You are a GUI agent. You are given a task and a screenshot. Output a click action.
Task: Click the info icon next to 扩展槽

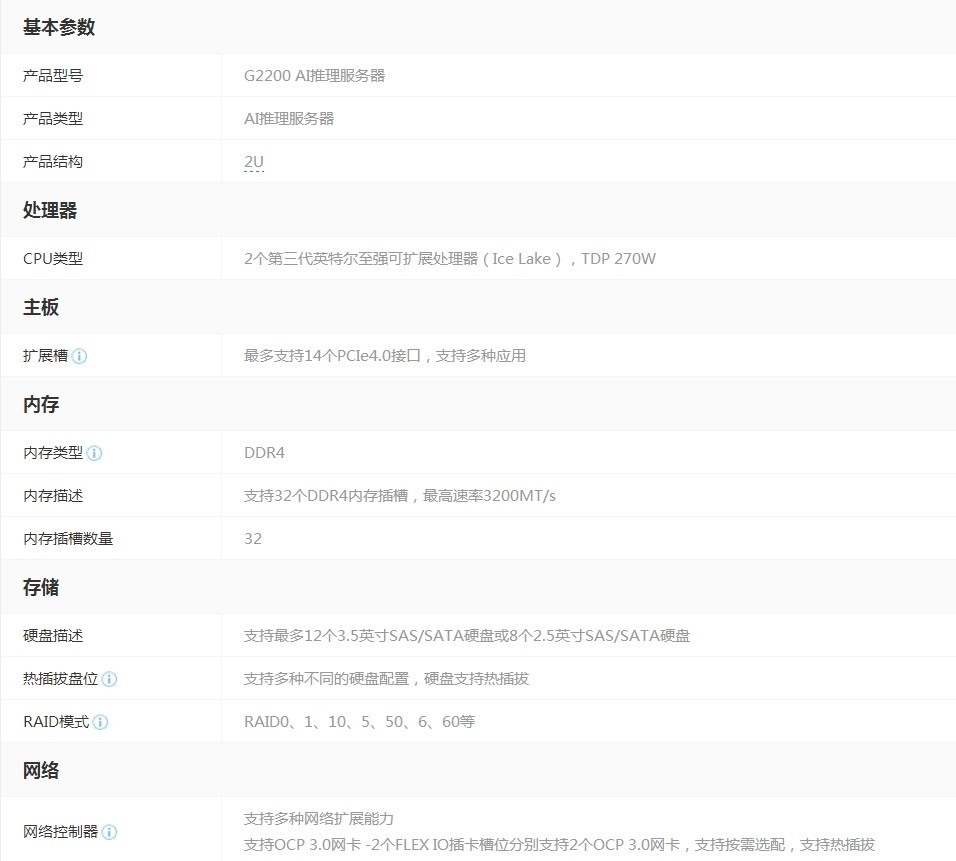click(79, 356)
